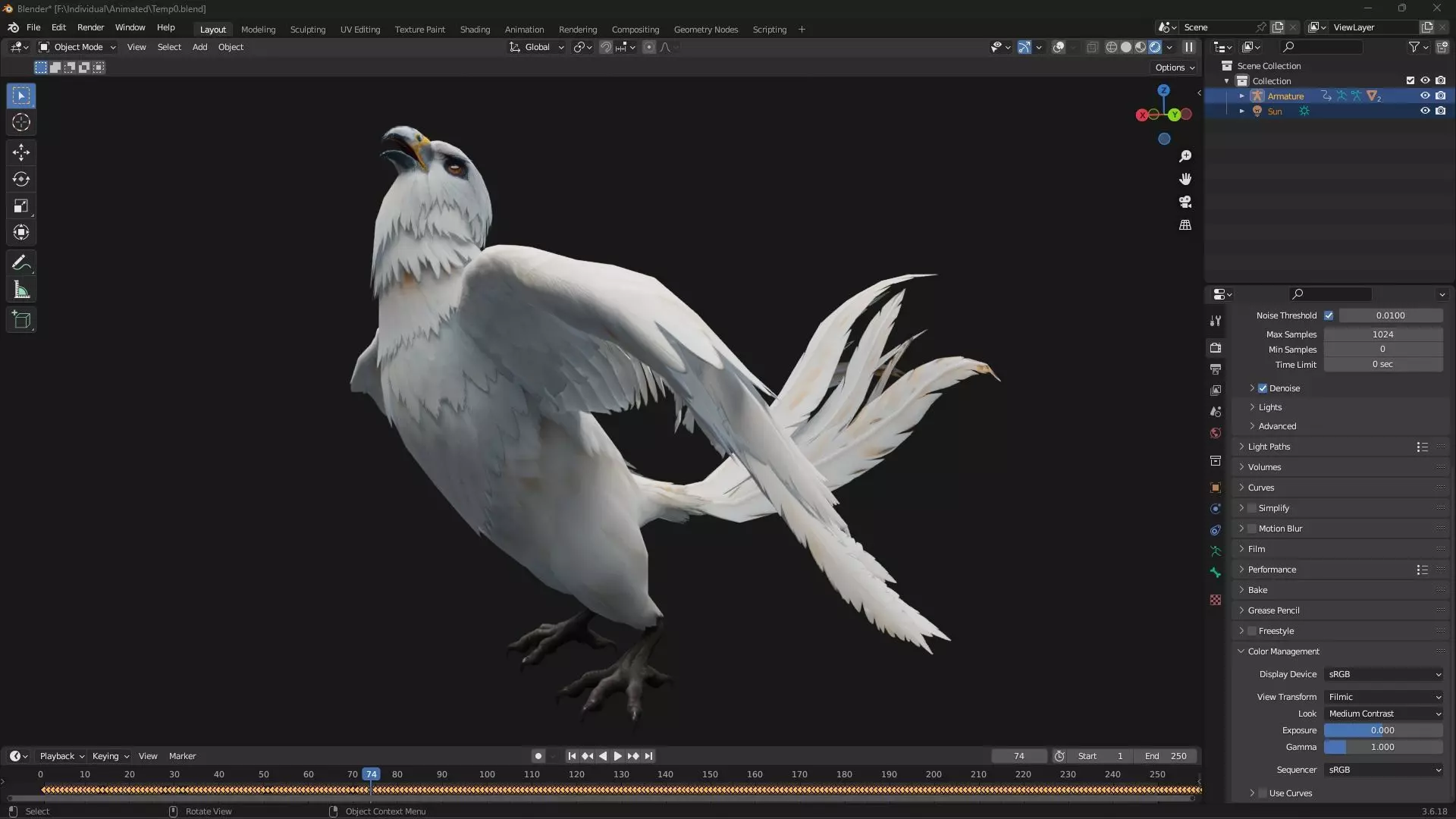Hide the Sun in viewport via eye icon

1425,111
